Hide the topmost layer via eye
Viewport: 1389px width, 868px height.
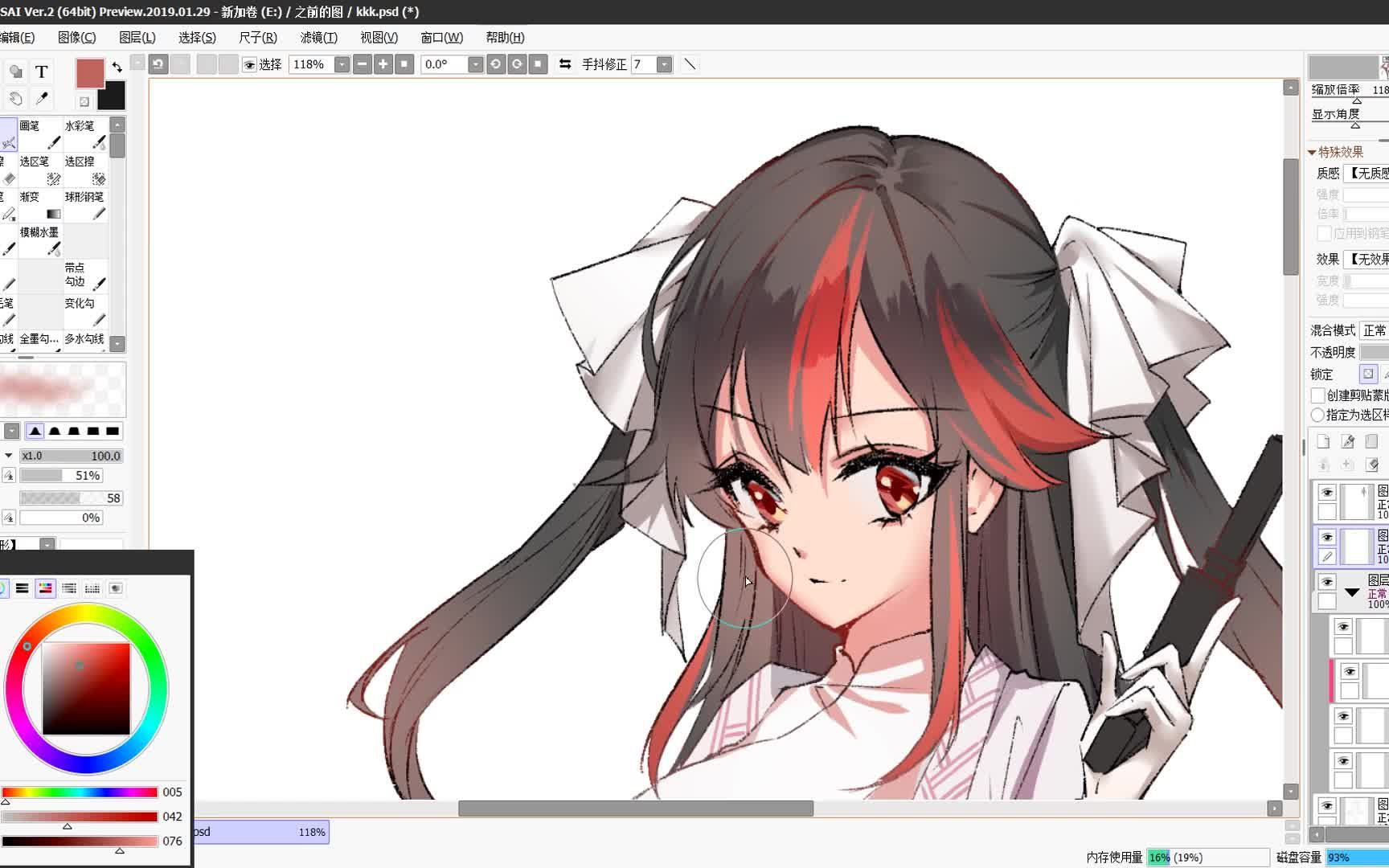click(1327, 493)
